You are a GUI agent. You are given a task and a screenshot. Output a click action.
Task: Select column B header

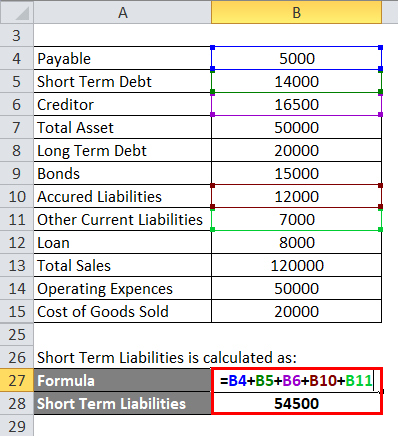tap(296, 12)
